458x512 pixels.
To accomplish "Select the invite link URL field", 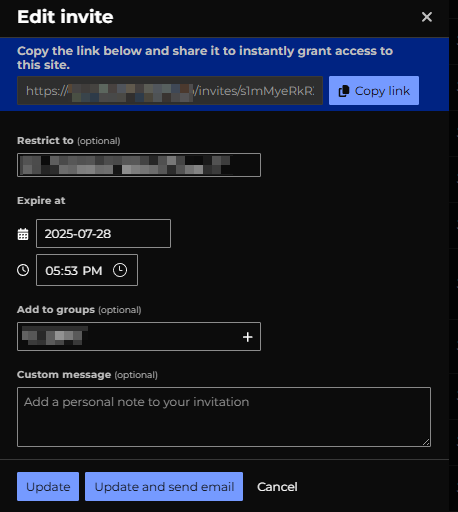I will coord(170,91).
